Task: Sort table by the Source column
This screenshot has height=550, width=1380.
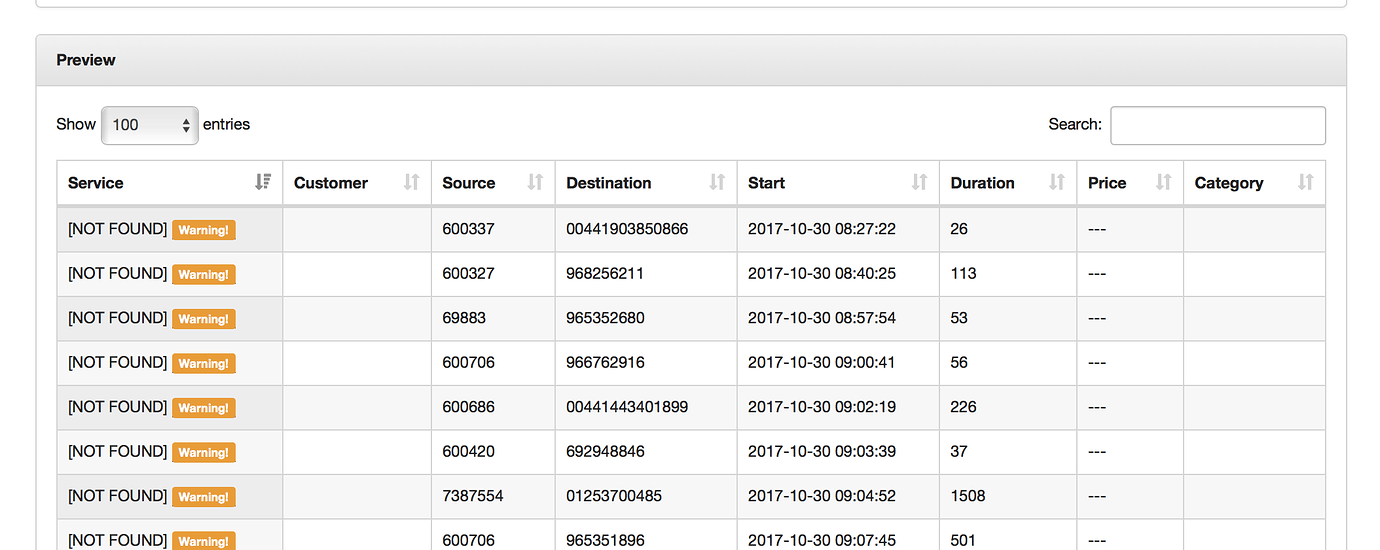Action: [493, 183]
